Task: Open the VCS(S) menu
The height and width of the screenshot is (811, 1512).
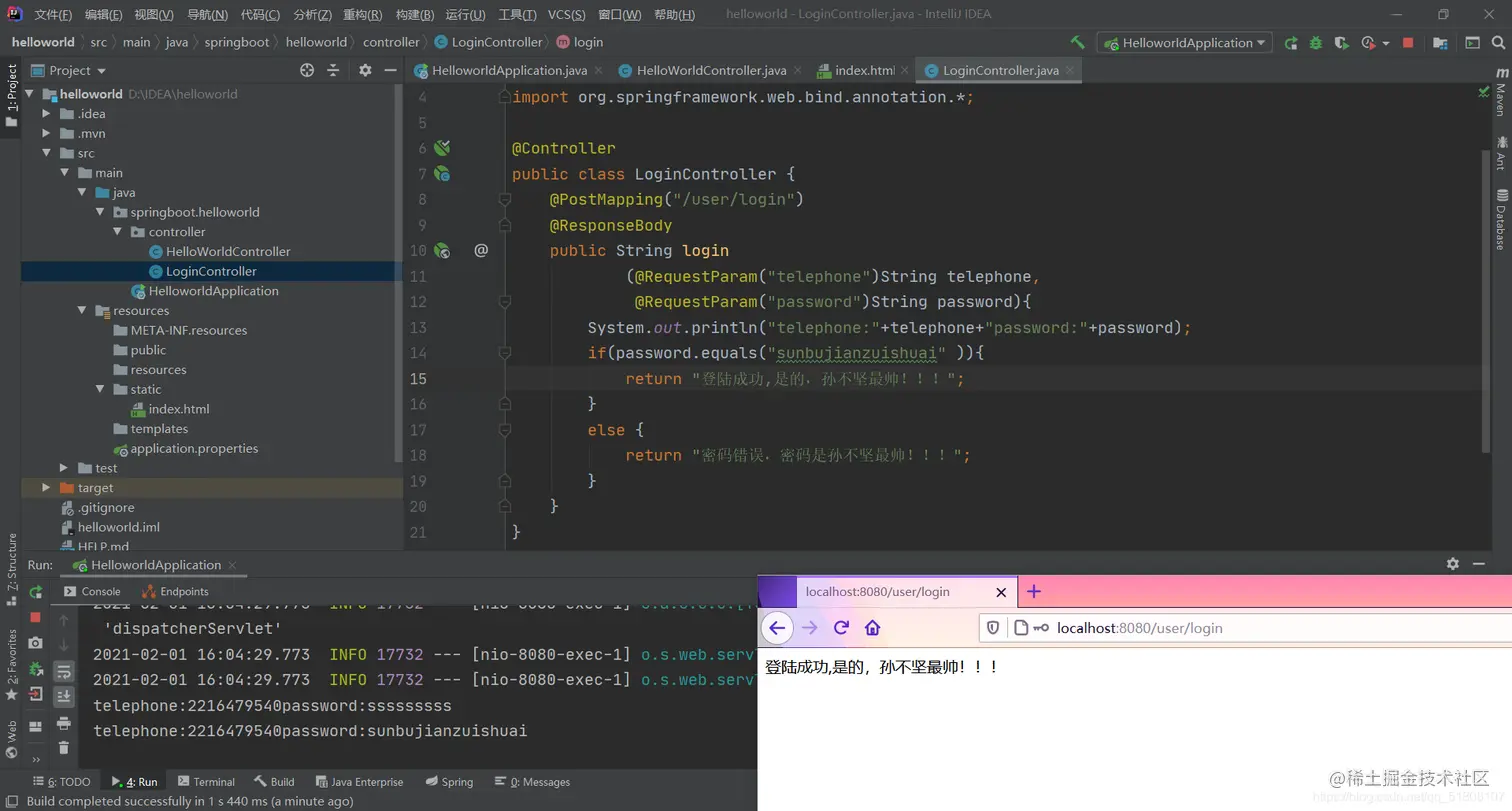Action: tap(567, 15)
